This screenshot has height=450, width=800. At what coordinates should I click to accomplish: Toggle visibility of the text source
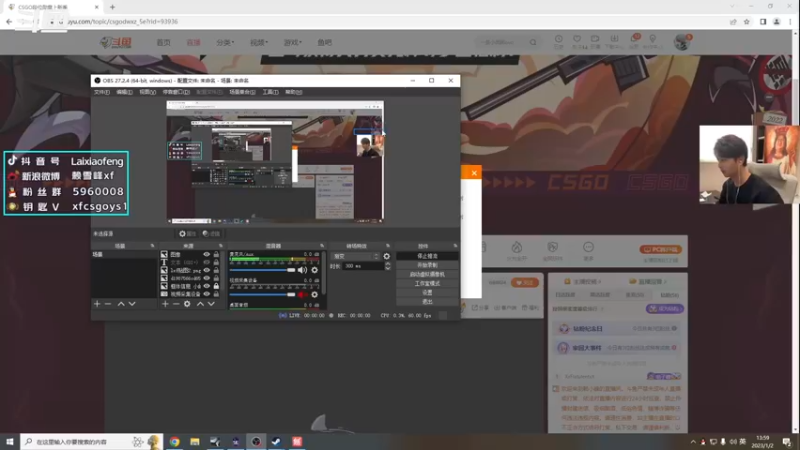pos(207,262)
